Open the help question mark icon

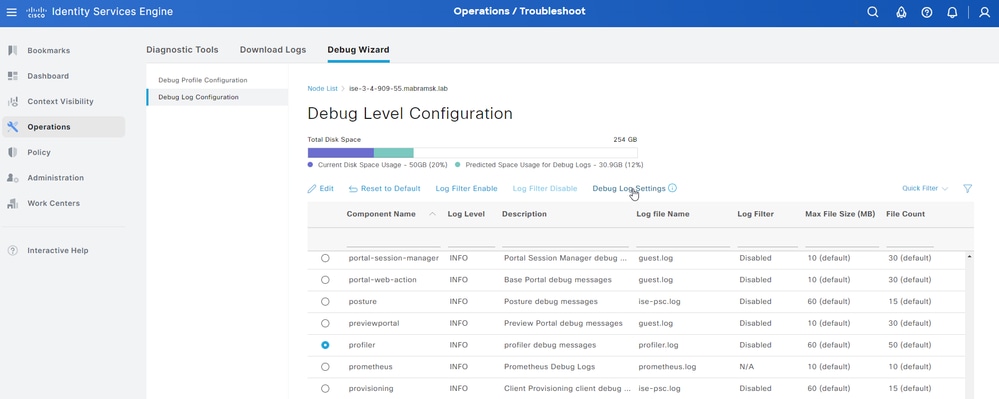click(927, 12)
